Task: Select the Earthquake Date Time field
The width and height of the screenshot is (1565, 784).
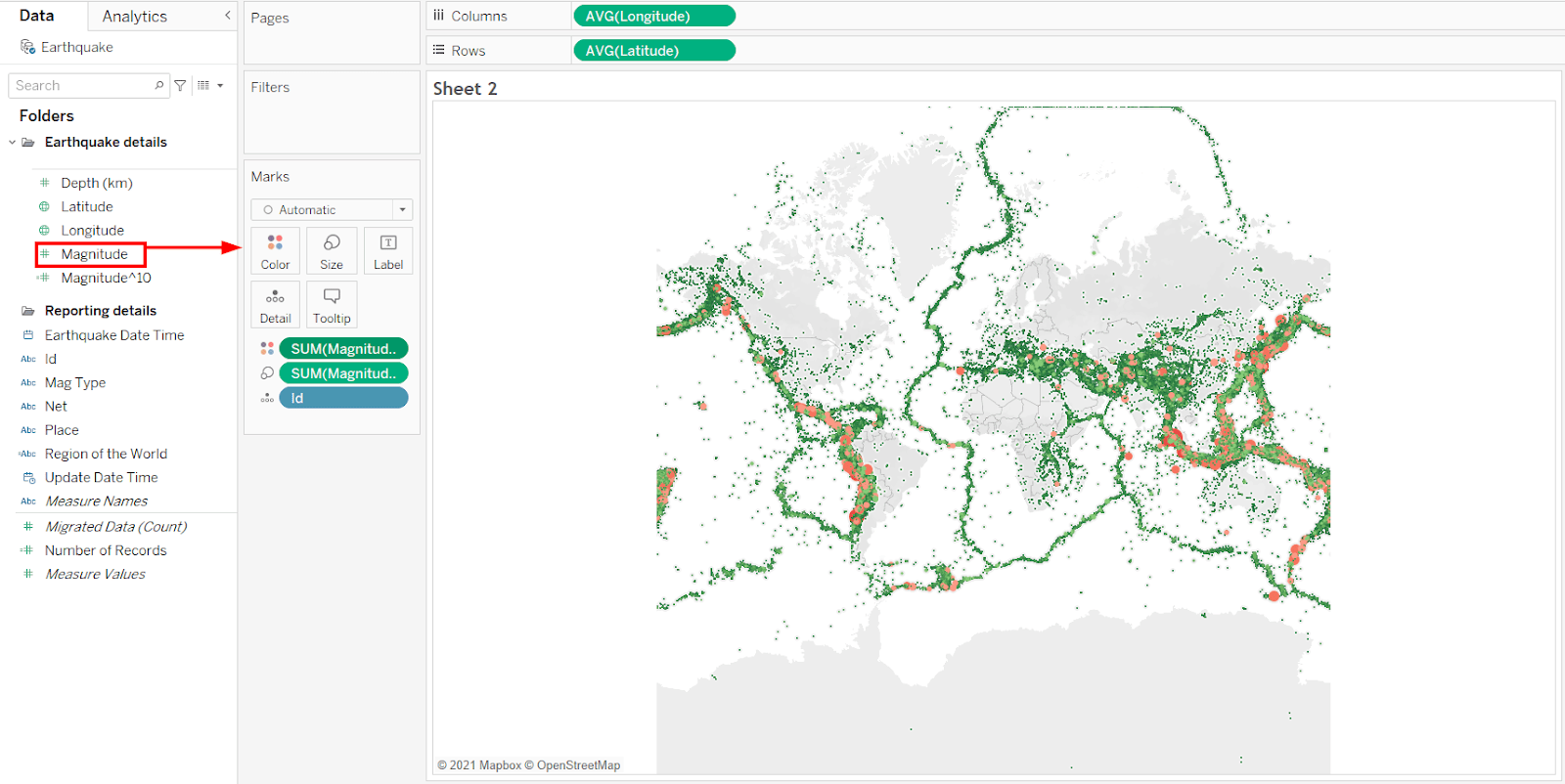Action: [x=114, y=334]
